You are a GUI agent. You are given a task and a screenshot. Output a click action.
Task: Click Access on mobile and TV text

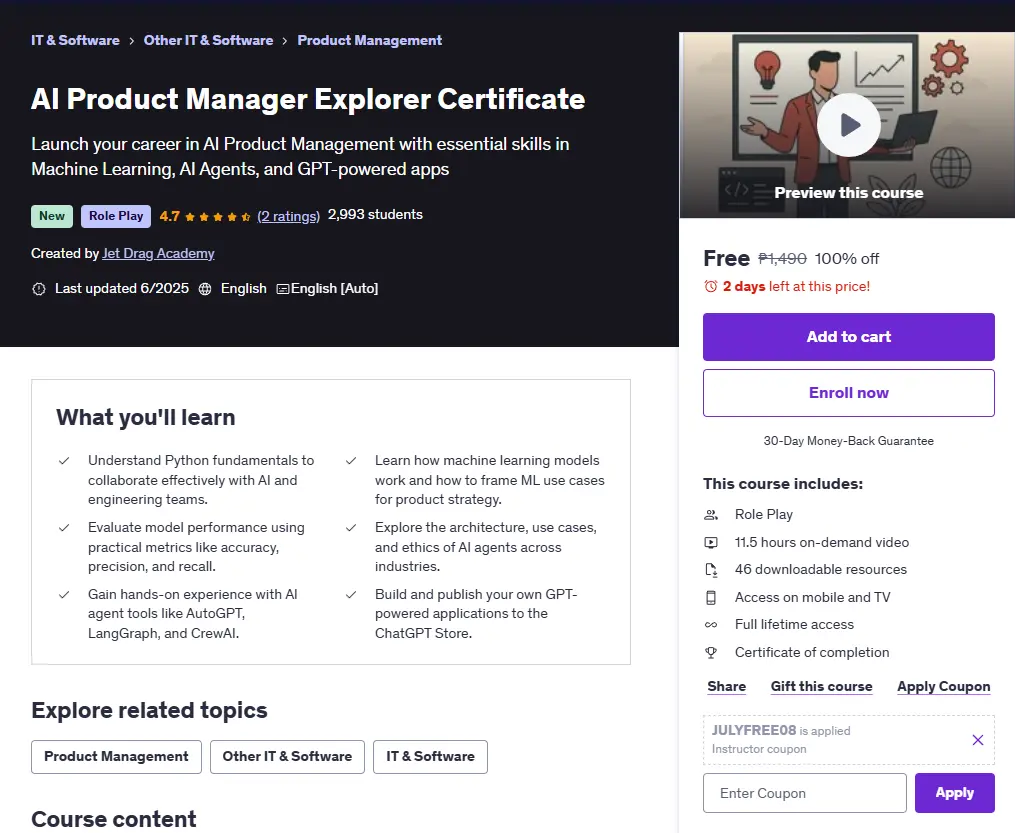(x=812, y=597)
